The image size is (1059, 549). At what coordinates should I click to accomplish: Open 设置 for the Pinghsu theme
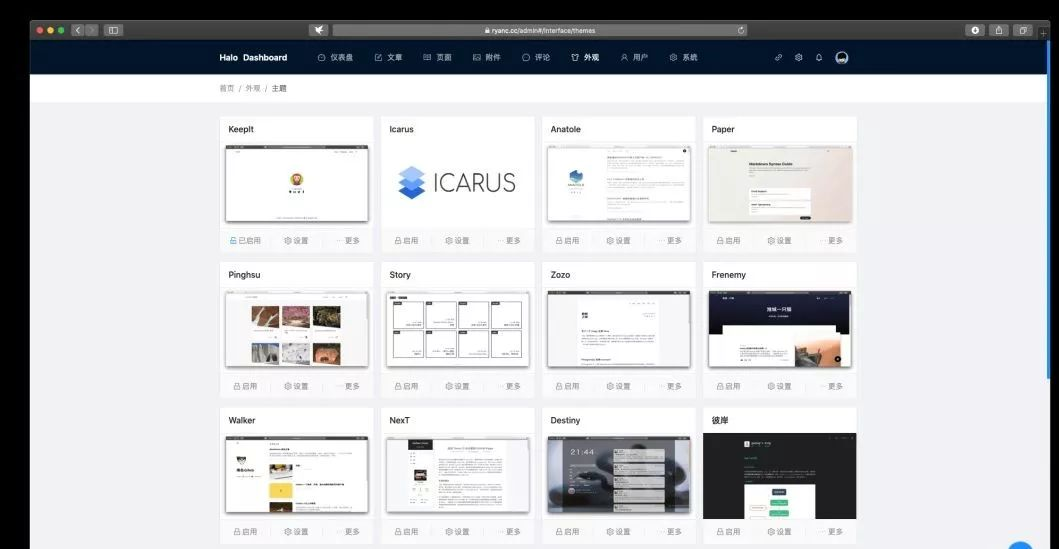point(296,386)
